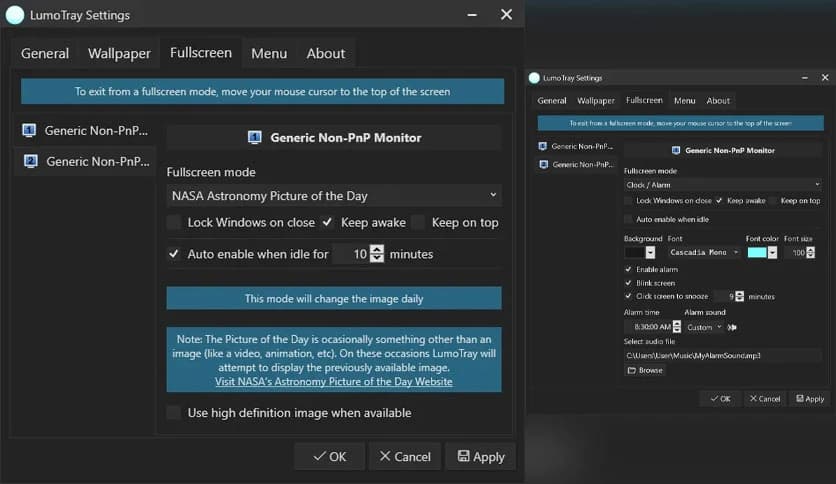The height and width of the screenshot is (484, 836).
Task: Select monitor 2 in the larger window's list
Action: click(85, 160)
